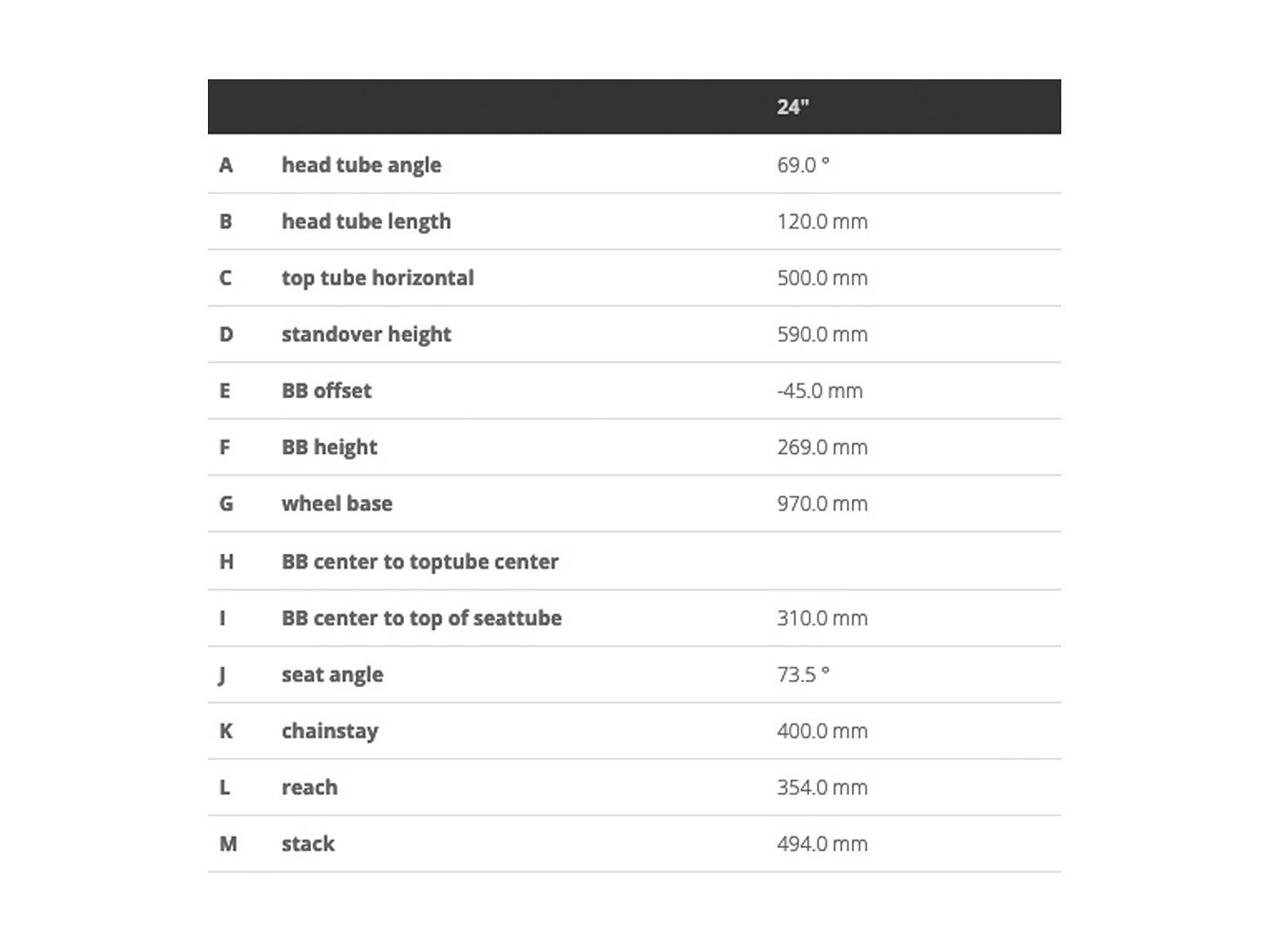Select the chainstay row label
Image resolution: width=1270 pixels, height=952 pixels.
329,731
